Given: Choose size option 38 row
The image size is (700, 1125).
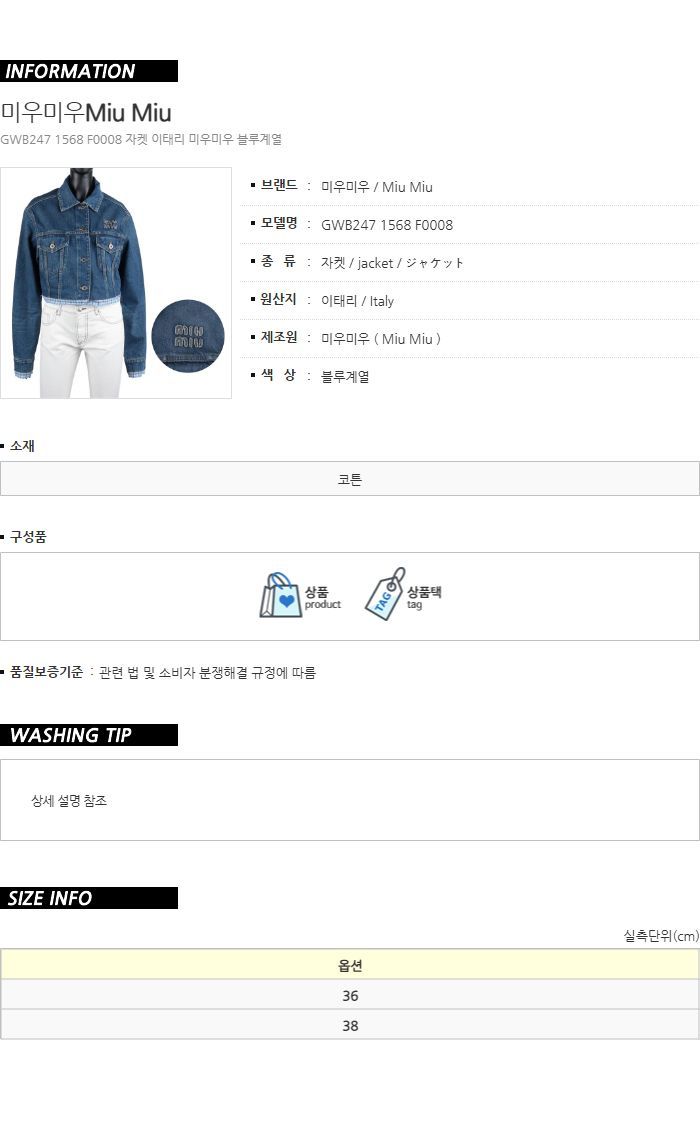Looking at the screenshot, I should coord(350,1025).
